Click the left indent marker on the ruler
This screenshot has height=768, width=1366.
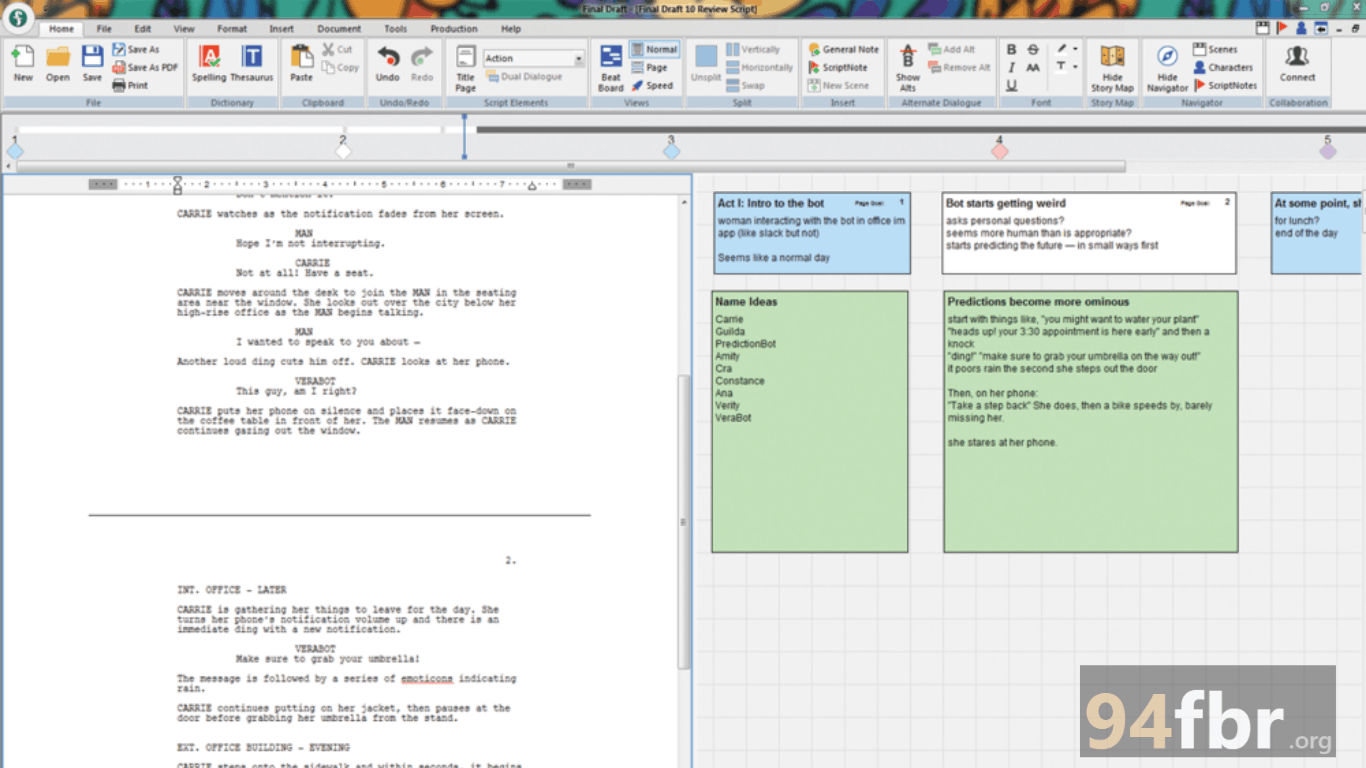(x=178, y=185)
